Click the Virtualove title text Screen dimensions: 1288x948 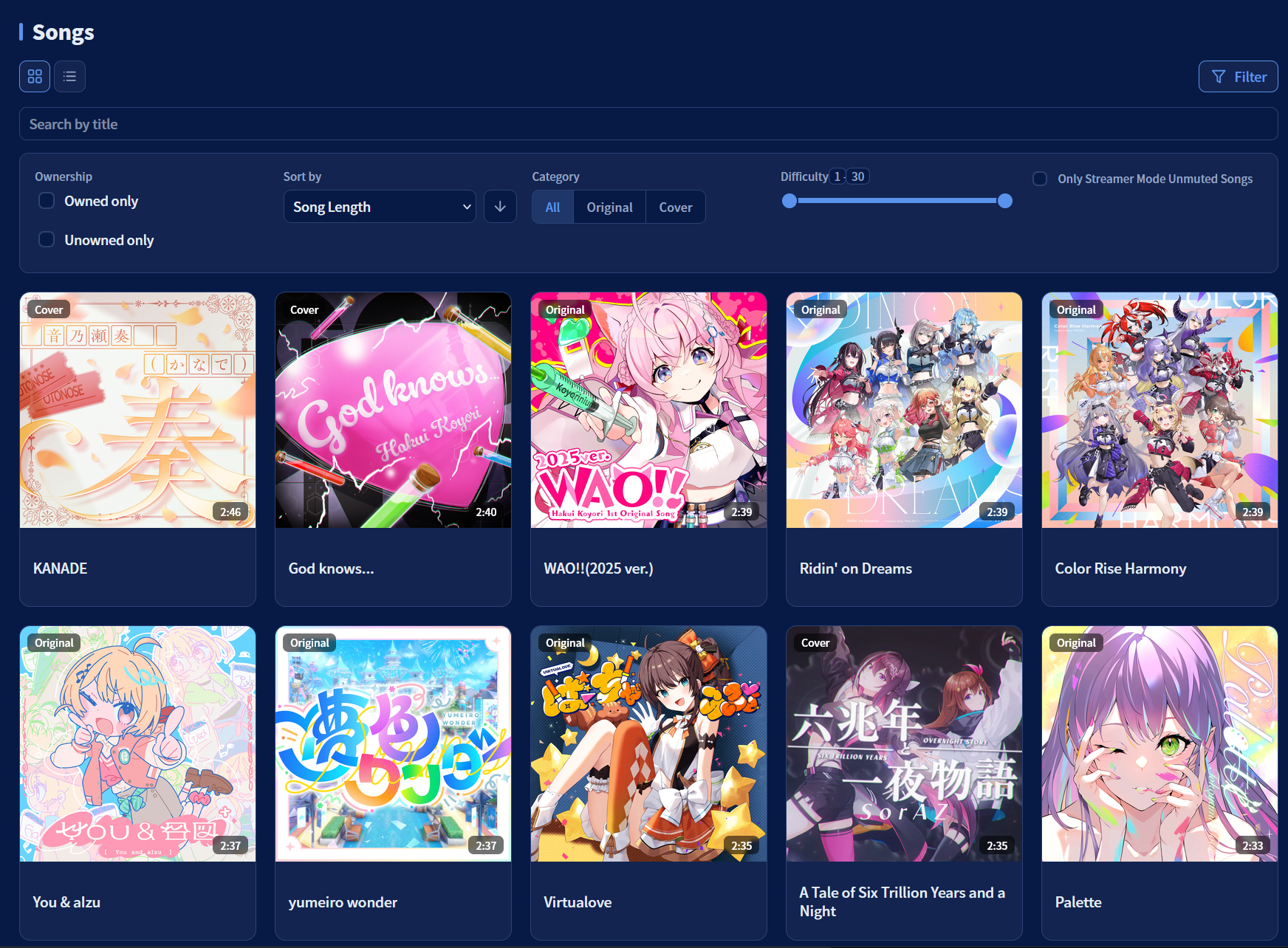(578, 902)
